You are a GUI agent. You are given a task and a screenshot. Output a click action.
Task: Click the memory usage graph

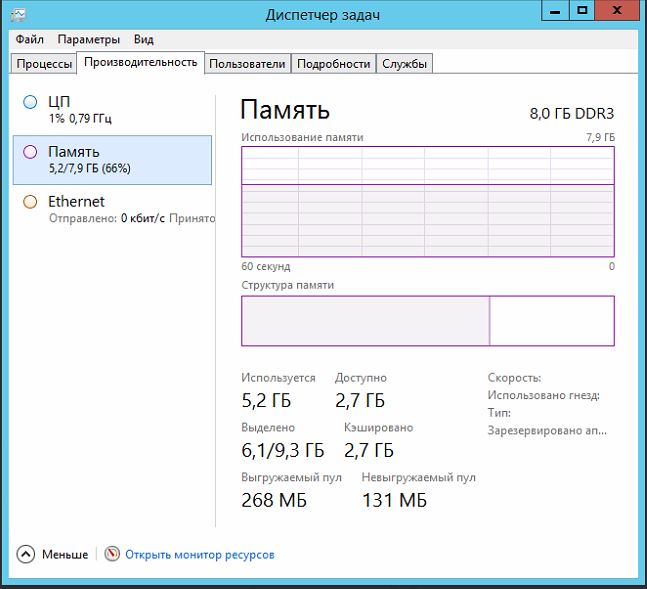click(x=427, y=201)
